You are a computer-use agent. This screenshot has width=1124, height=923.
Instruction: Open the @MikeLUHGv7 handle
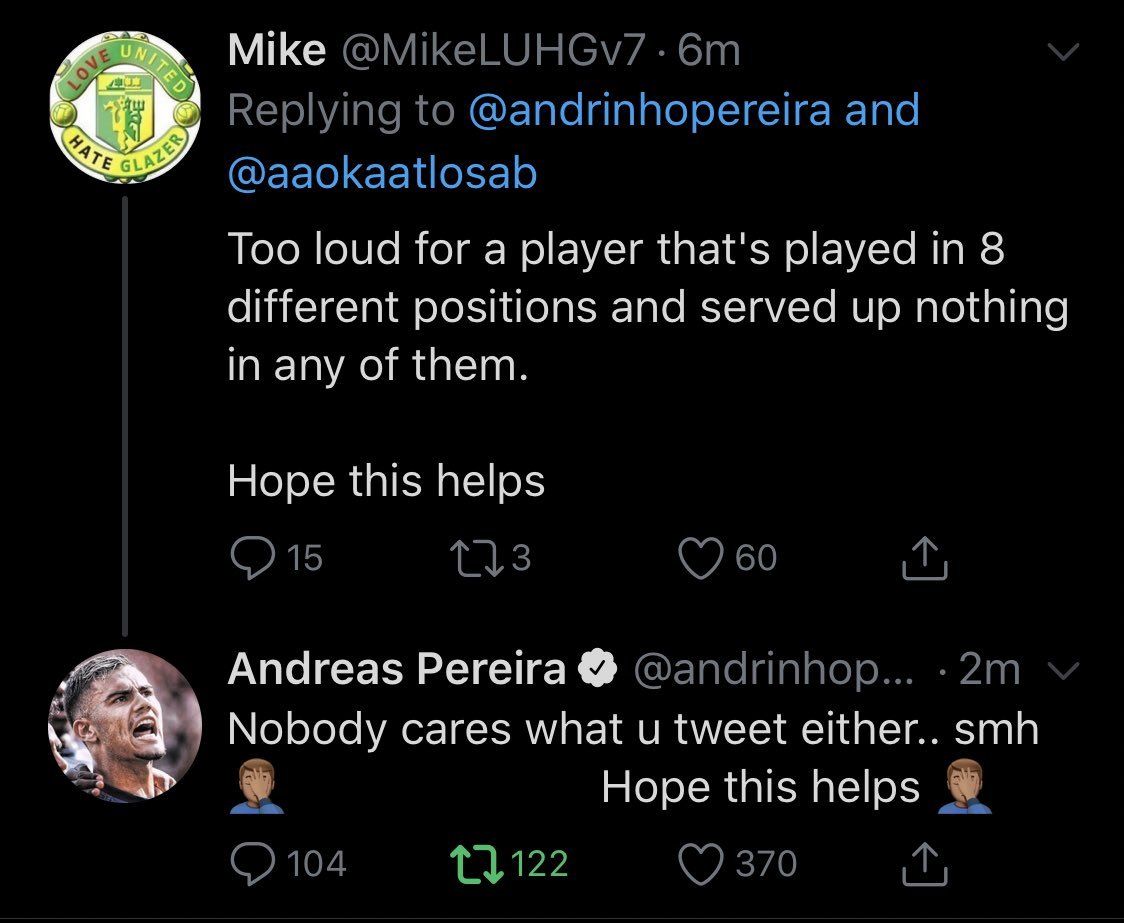(x=494, y=51)
